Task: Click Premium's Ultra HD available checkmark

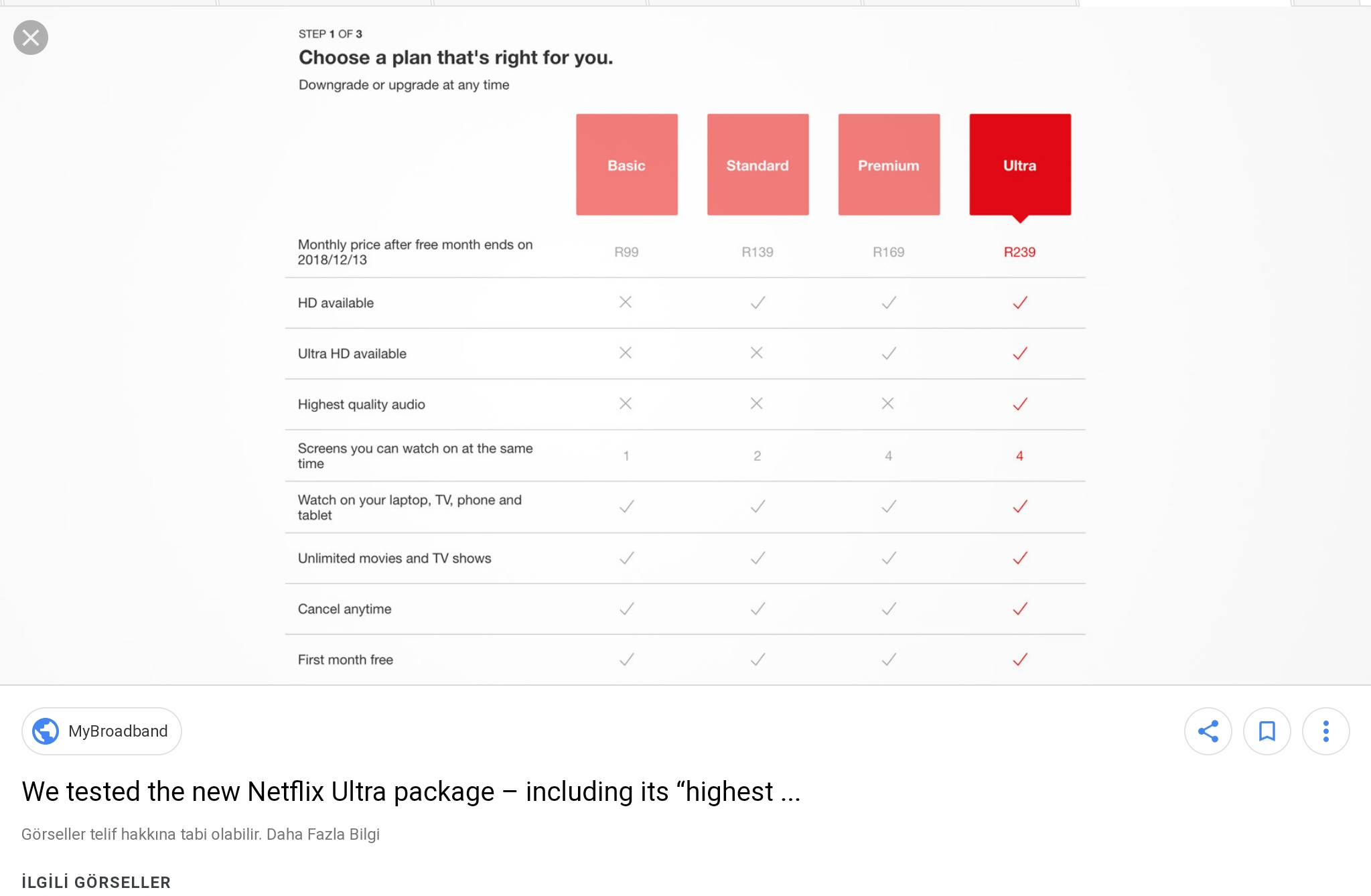Action: coord(889,354)
